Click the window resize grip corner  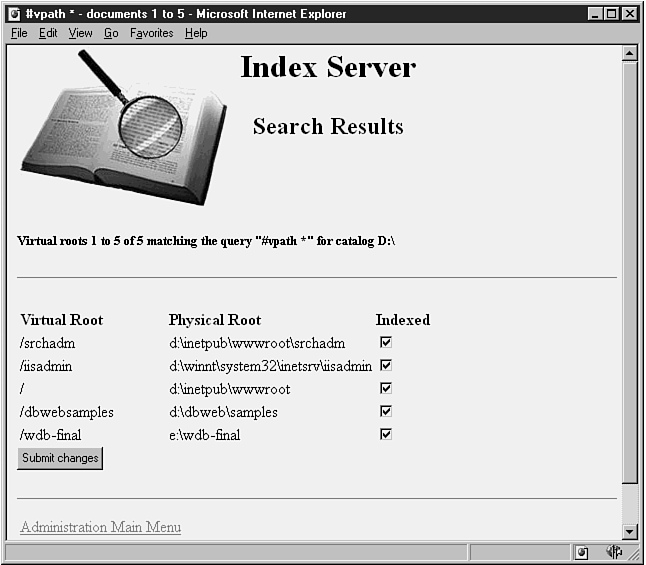pos(634,554)
